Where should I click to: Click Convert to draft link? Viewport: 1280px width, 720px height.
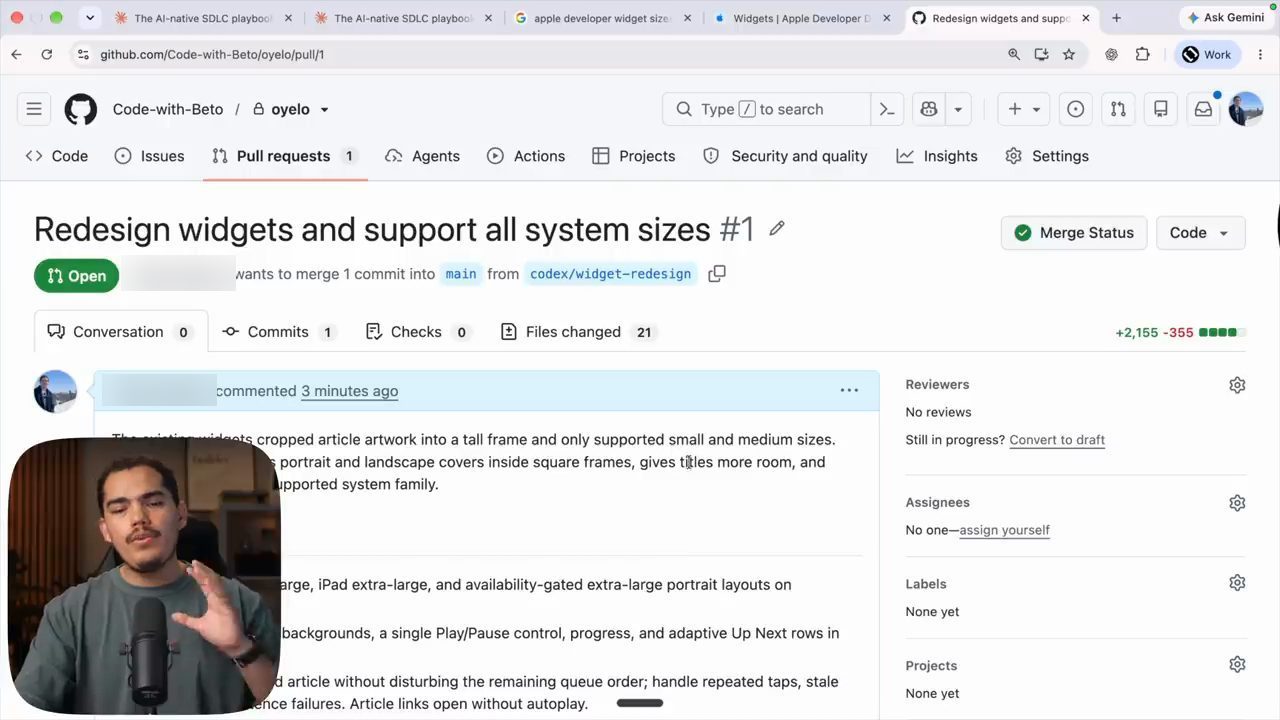1057,440
